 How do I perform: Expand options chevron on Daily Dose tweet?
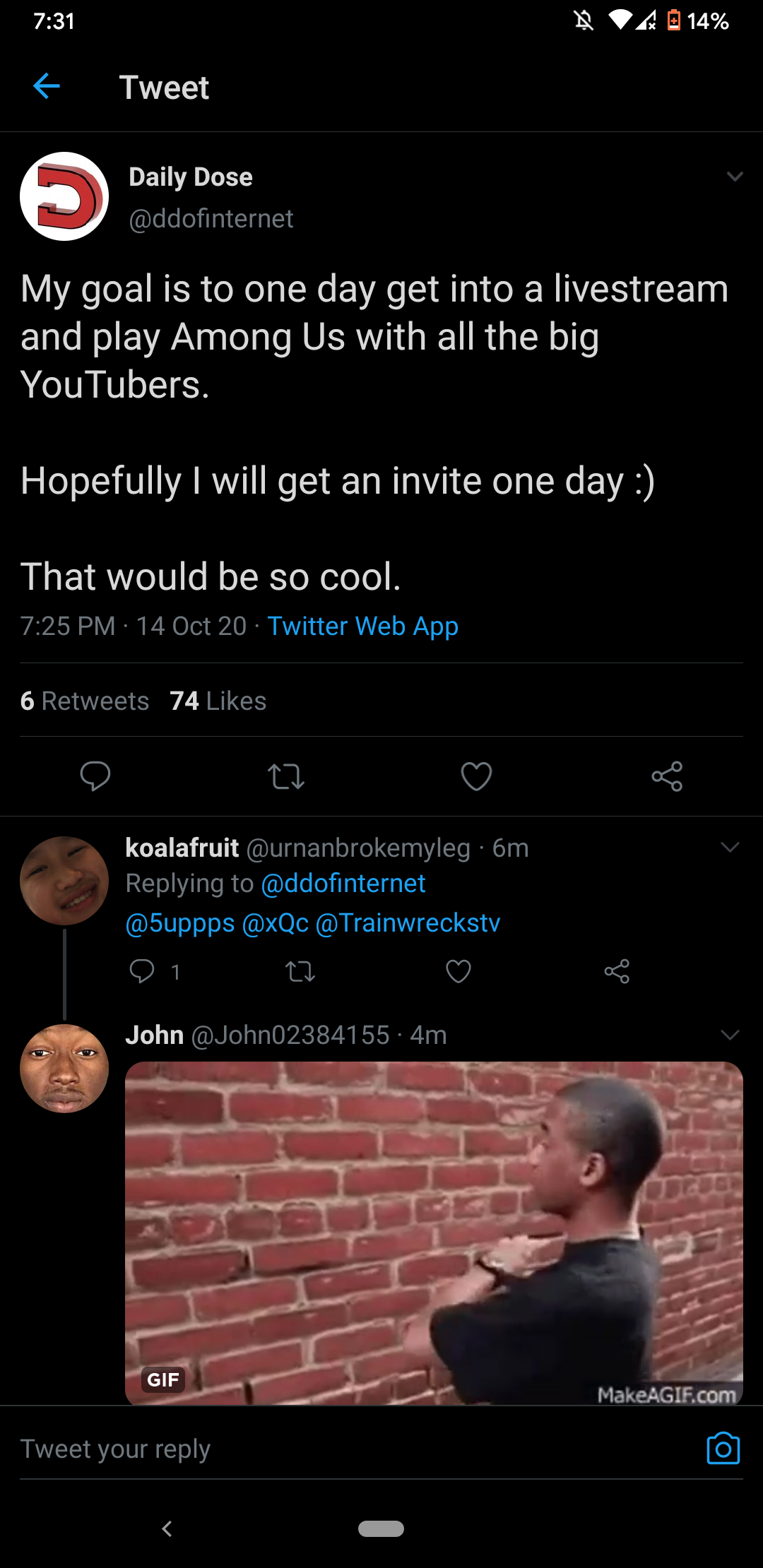click(735, 177)
